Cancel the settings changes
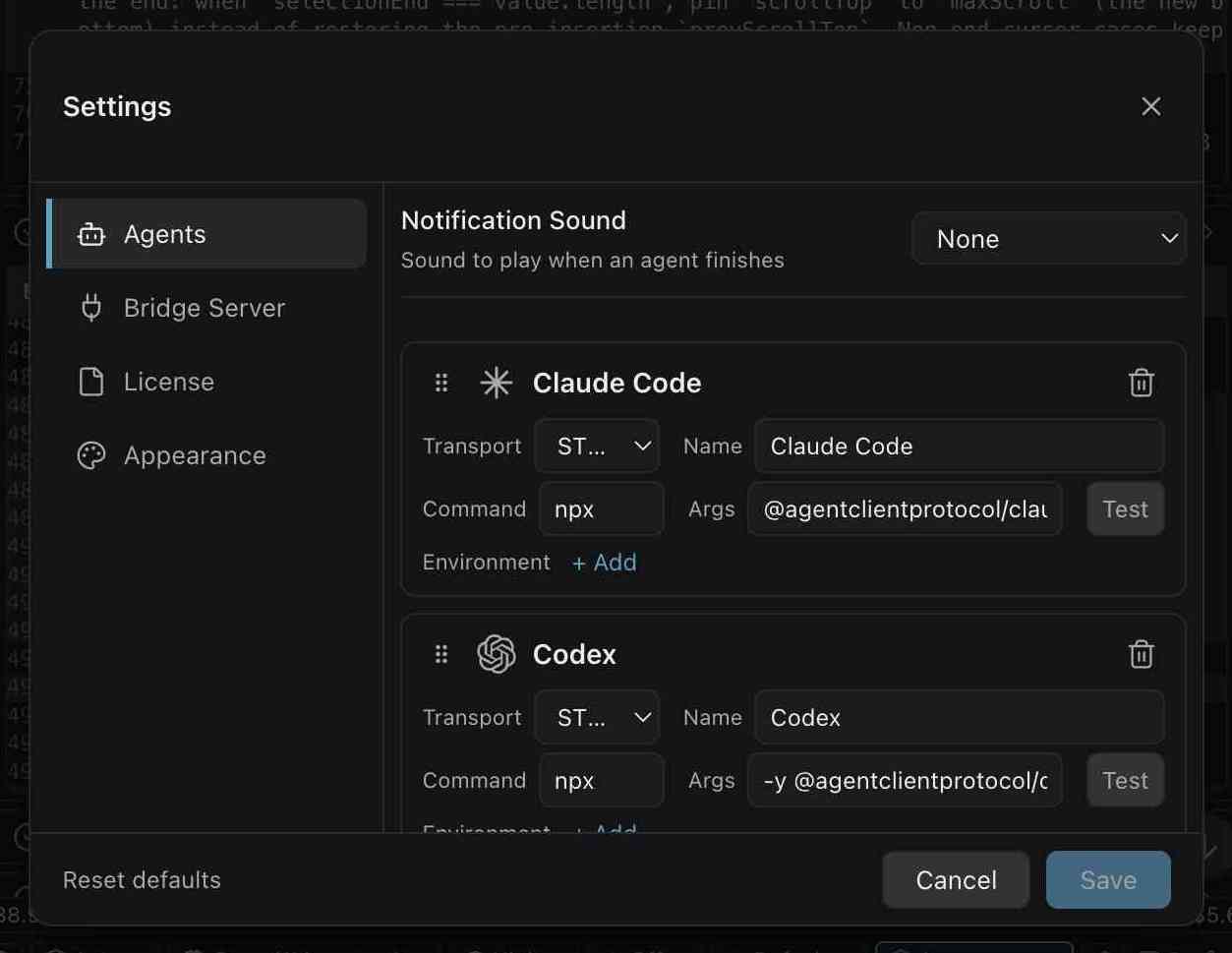This screenshot has height=953, width=1232. pos(956,879)
